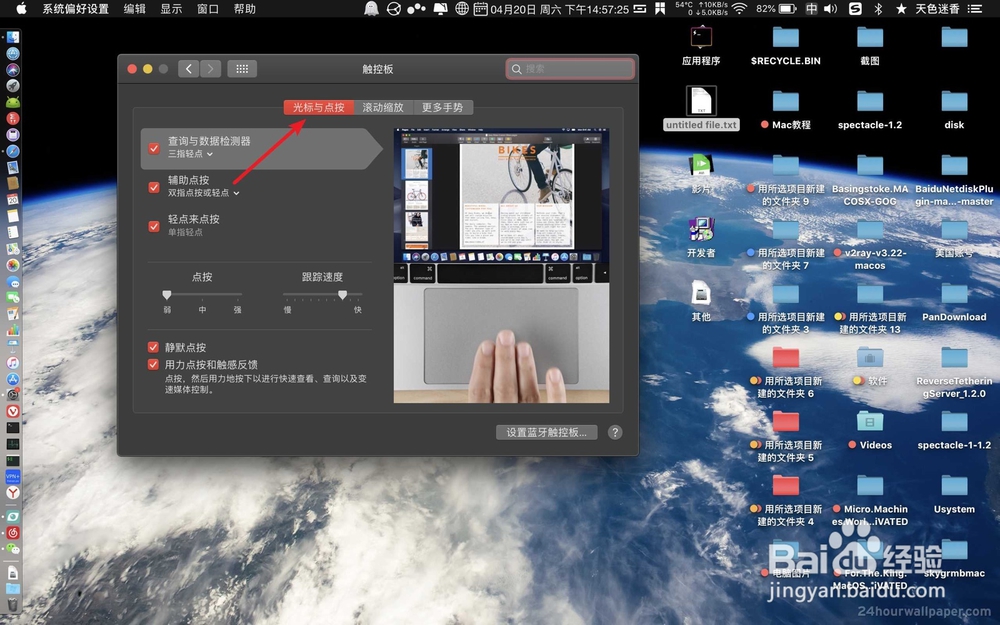The image size is (1000, 625).
Task: Switch to the 滚动缩放 tab
Action: [x=383, y=107]
